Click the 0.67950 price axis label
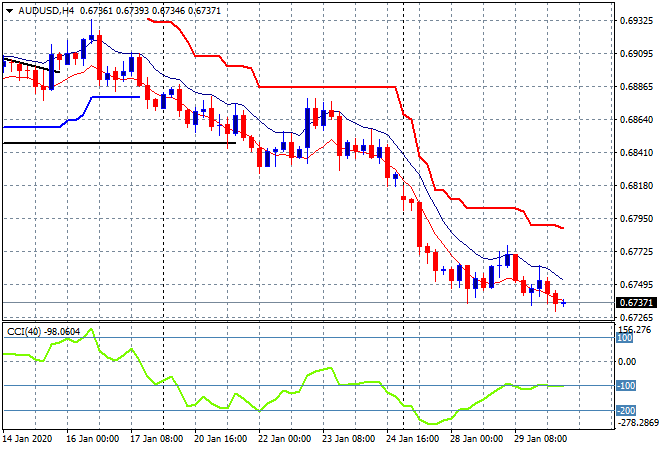Viewport: 660px width, 450px height. pos(636,218)
